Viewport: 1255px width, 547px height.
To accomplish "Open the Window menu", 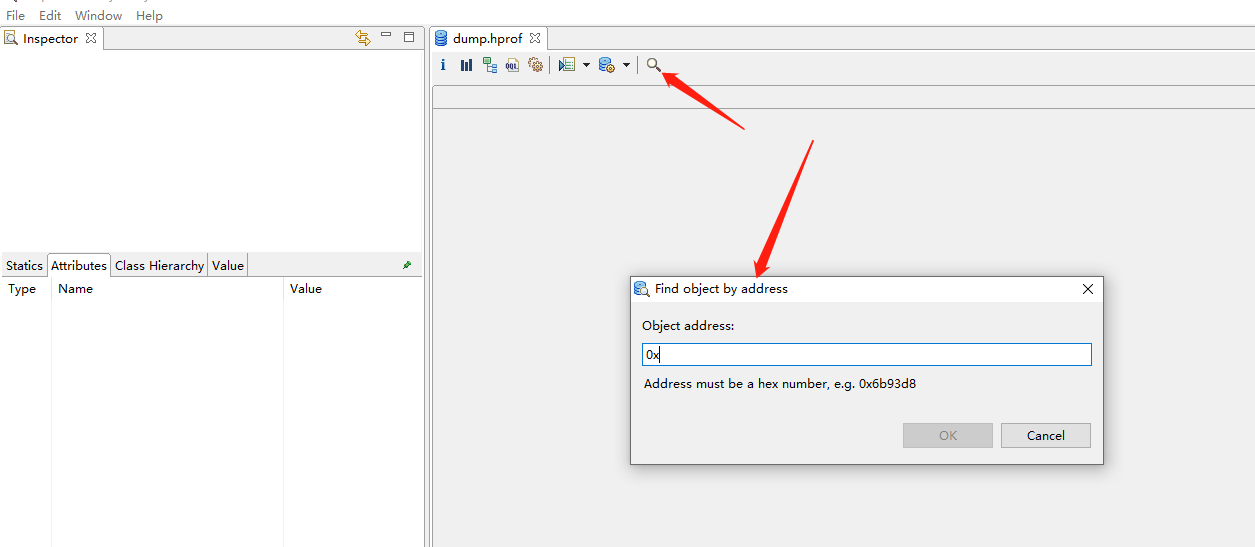I will point(98,16).
